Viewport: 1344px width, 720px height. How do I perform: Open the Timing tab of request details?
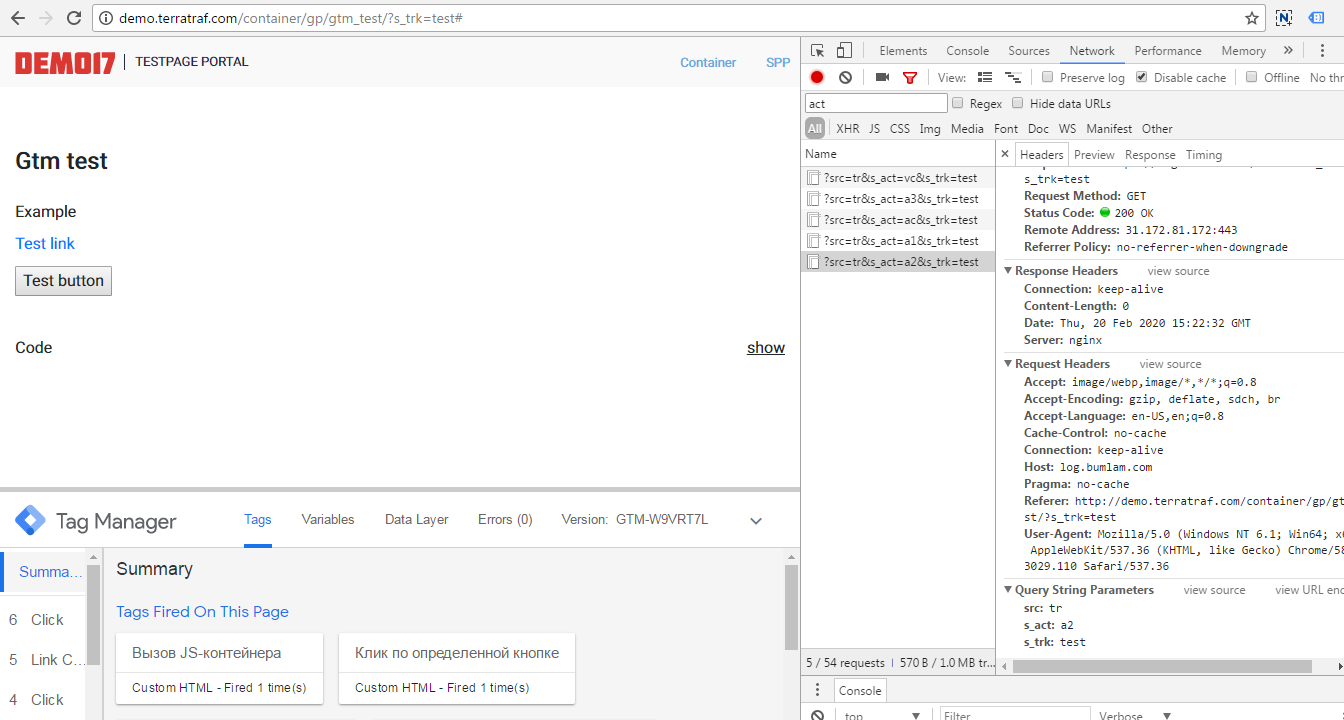click(1204, 155)
